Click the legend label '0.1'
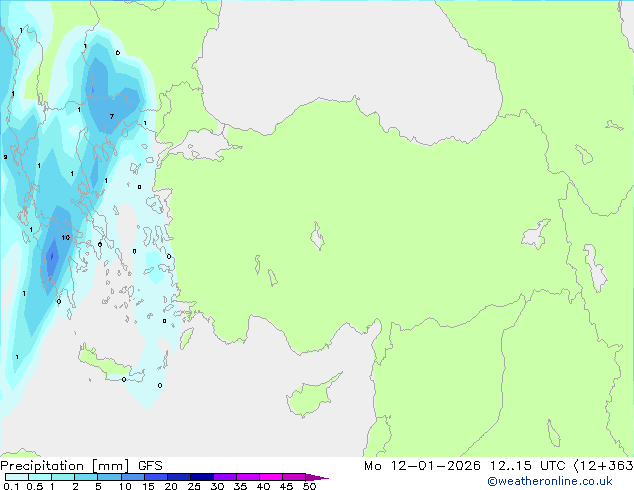The image size is (634, 490). [11, 486]
